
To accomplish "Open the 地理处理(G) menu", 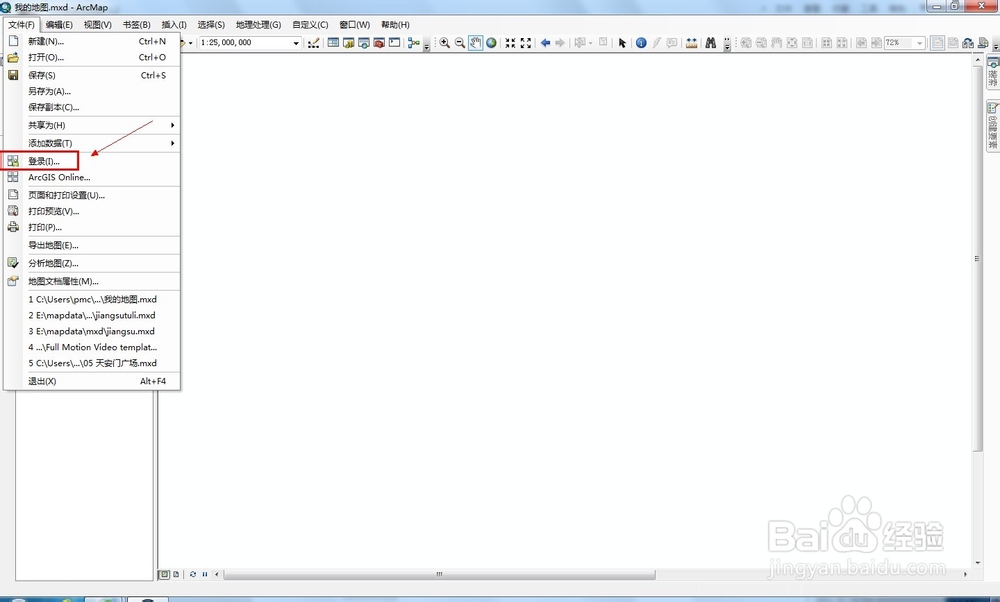I will pos(258,24).
